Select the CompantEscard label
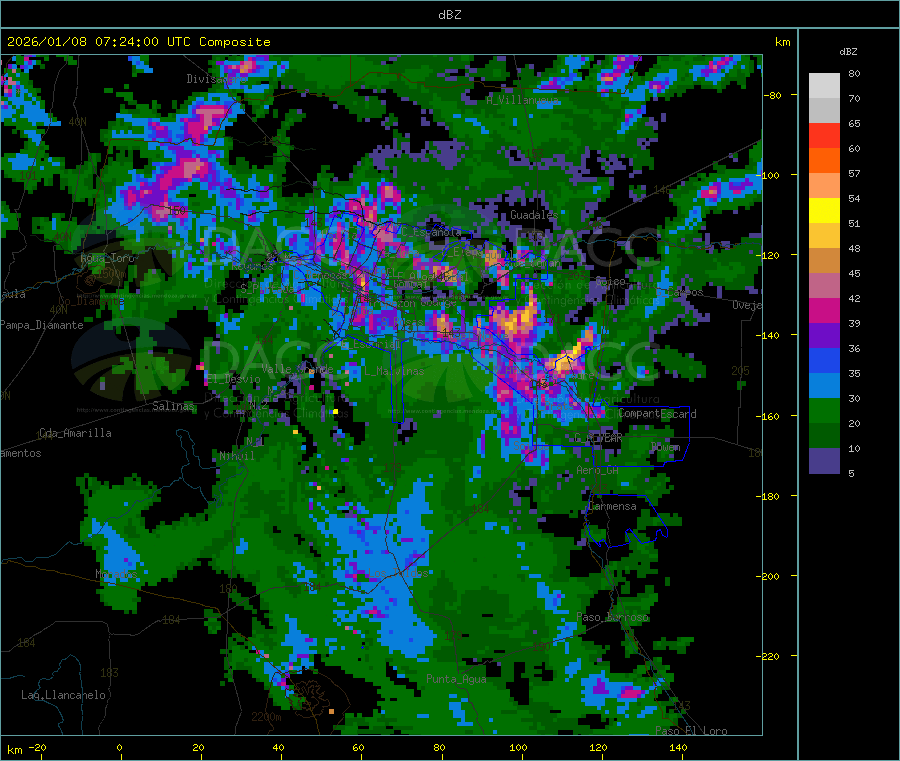 point(657,414)
